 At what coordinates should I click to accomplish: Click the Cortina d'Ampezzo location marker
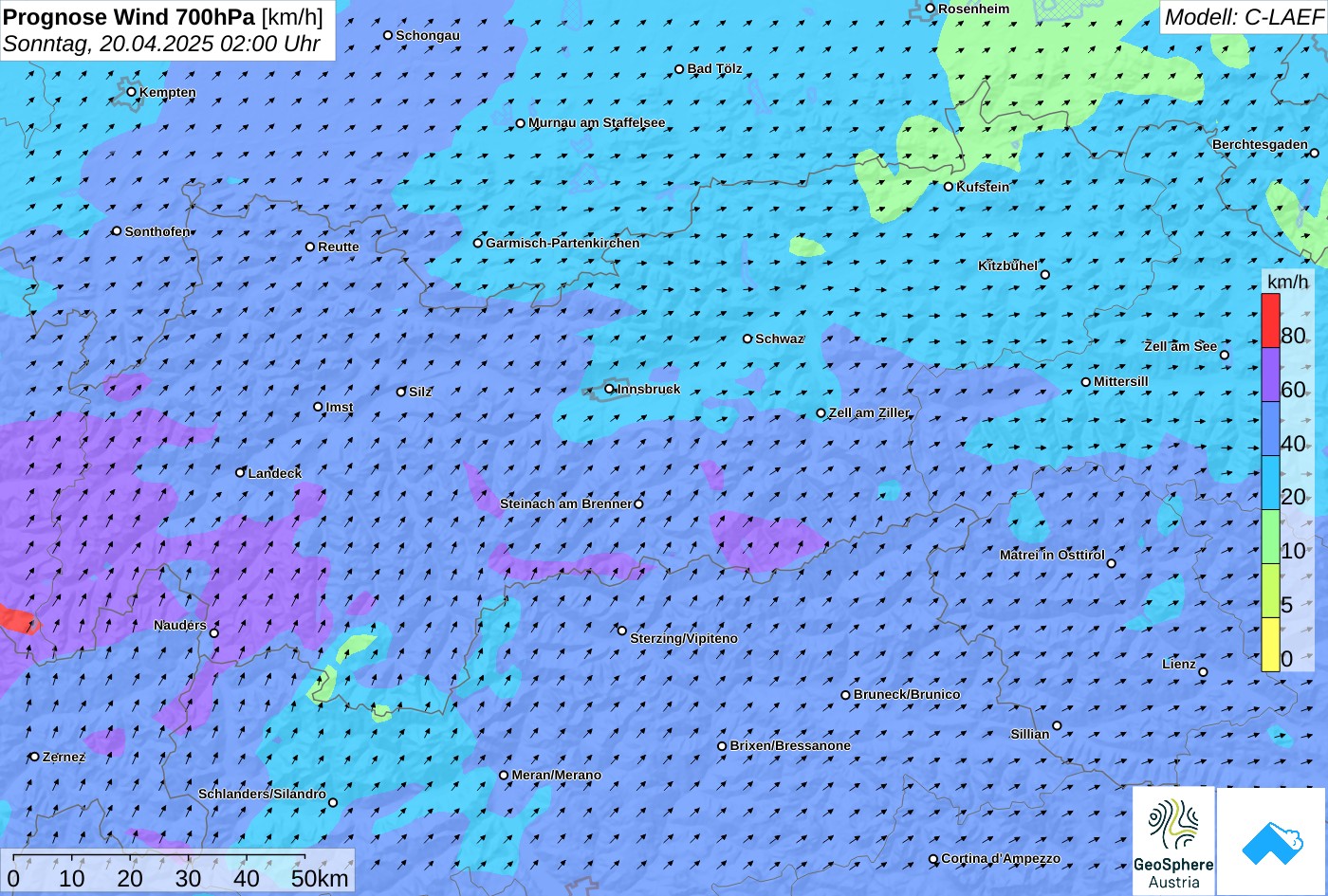[933, 859]
